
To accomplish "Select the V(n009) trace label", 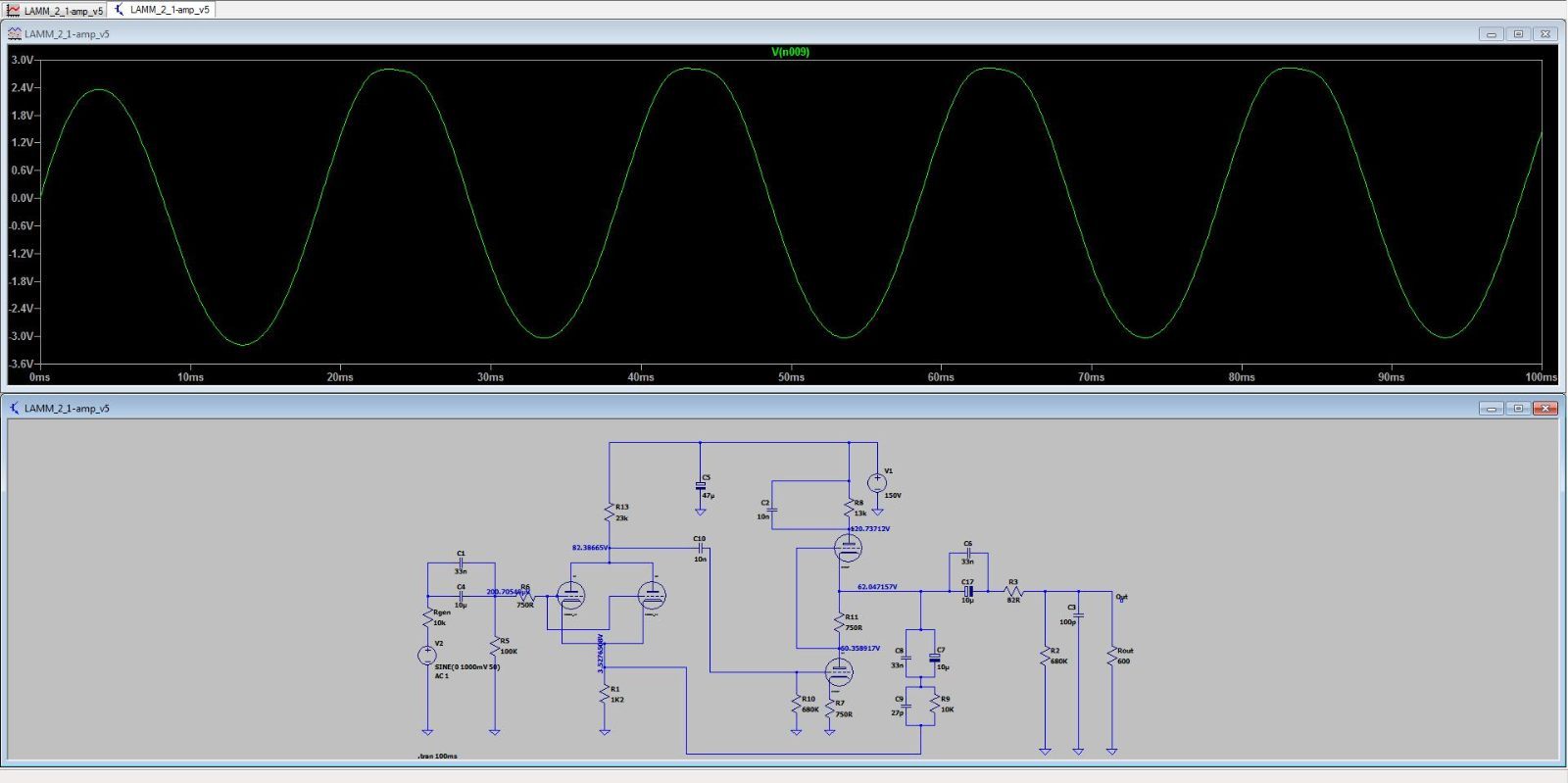I will coord(791,52).
